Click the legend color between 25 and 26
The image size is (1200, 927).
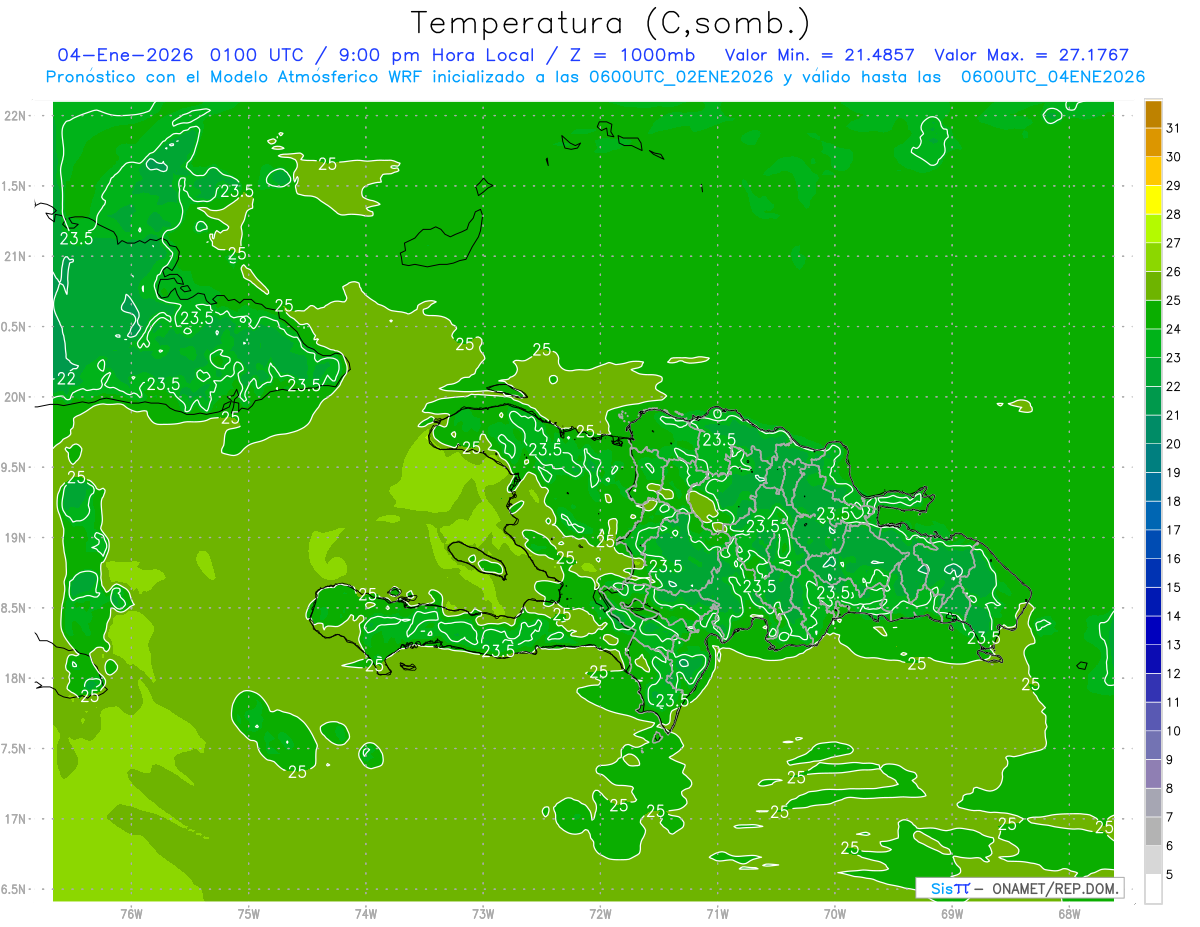1153,286
